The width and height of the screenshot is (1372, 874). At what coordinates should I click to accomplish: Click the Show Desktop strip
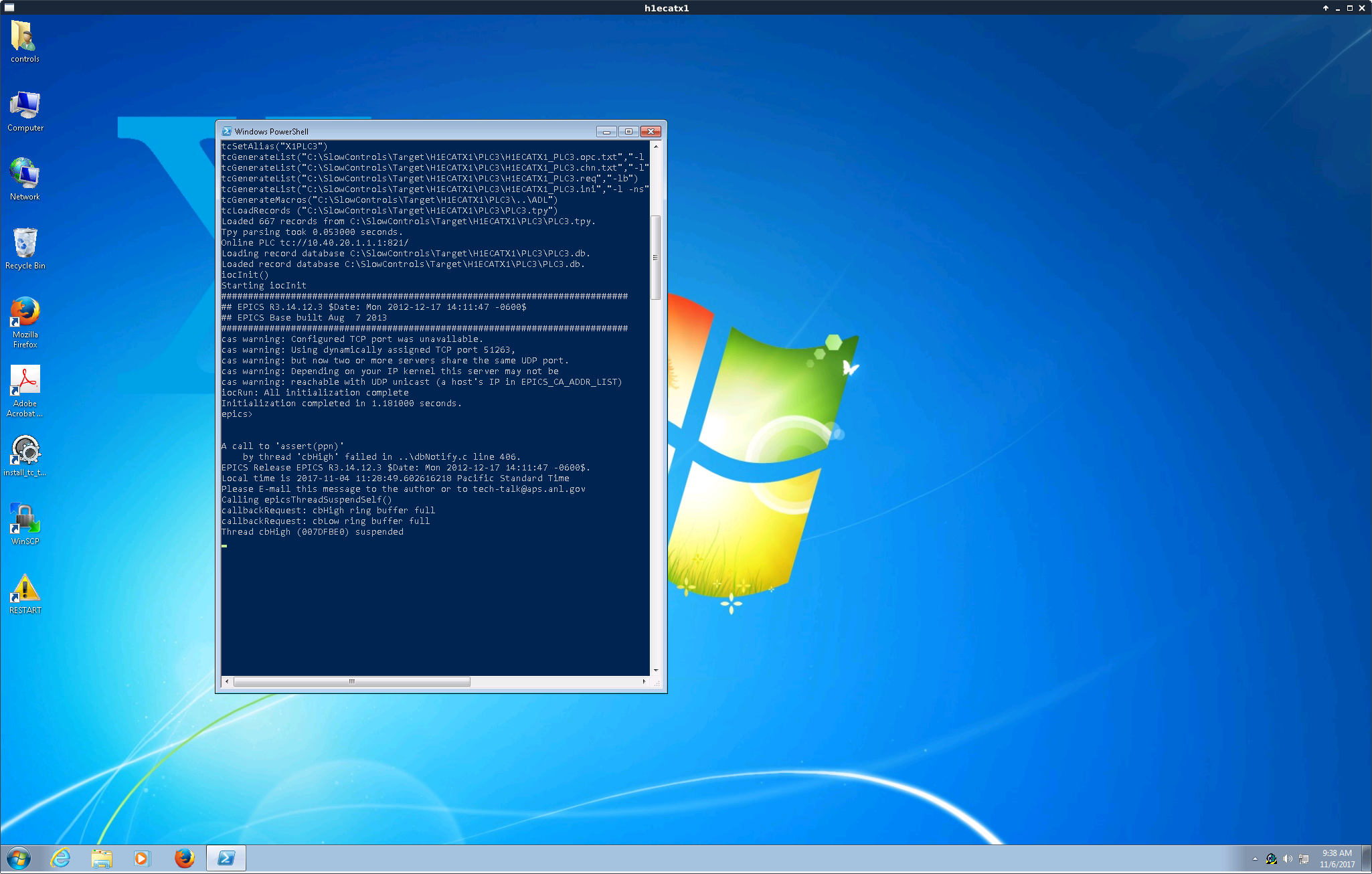[1367, 859]
